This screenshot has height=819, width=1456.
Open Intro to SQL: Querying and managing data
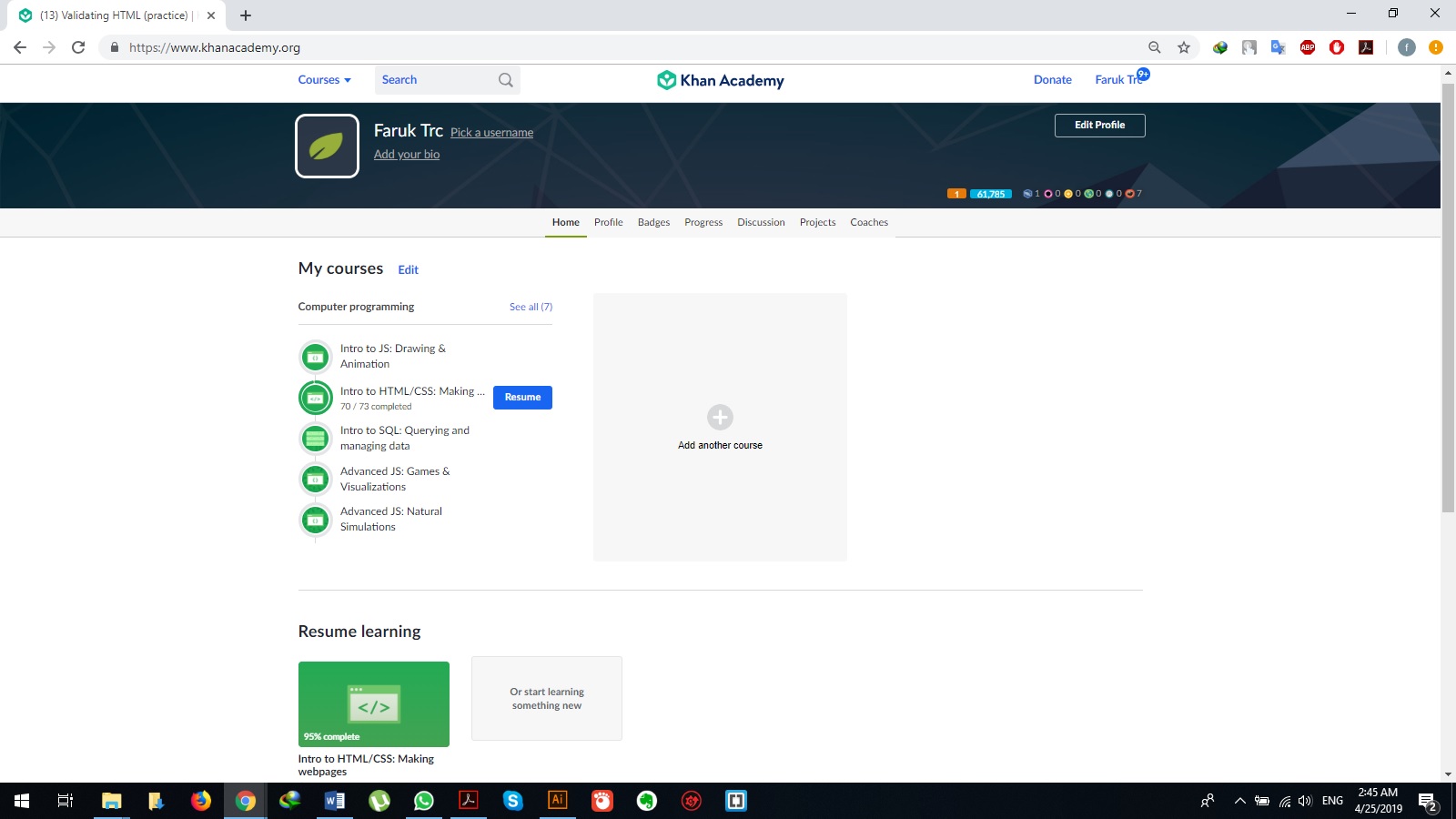point(405,438)
